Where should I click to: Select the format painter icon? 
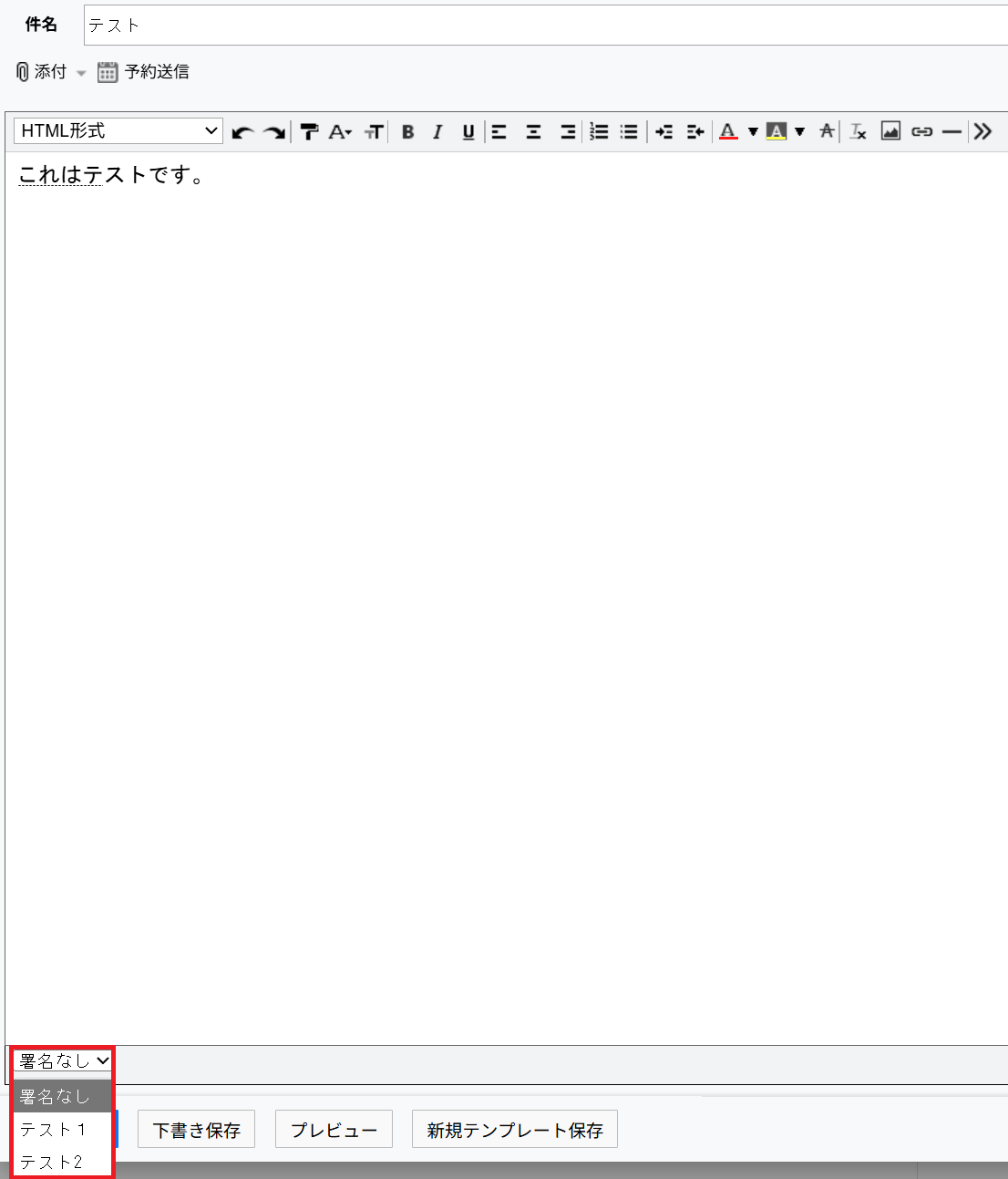coord(309,131)
